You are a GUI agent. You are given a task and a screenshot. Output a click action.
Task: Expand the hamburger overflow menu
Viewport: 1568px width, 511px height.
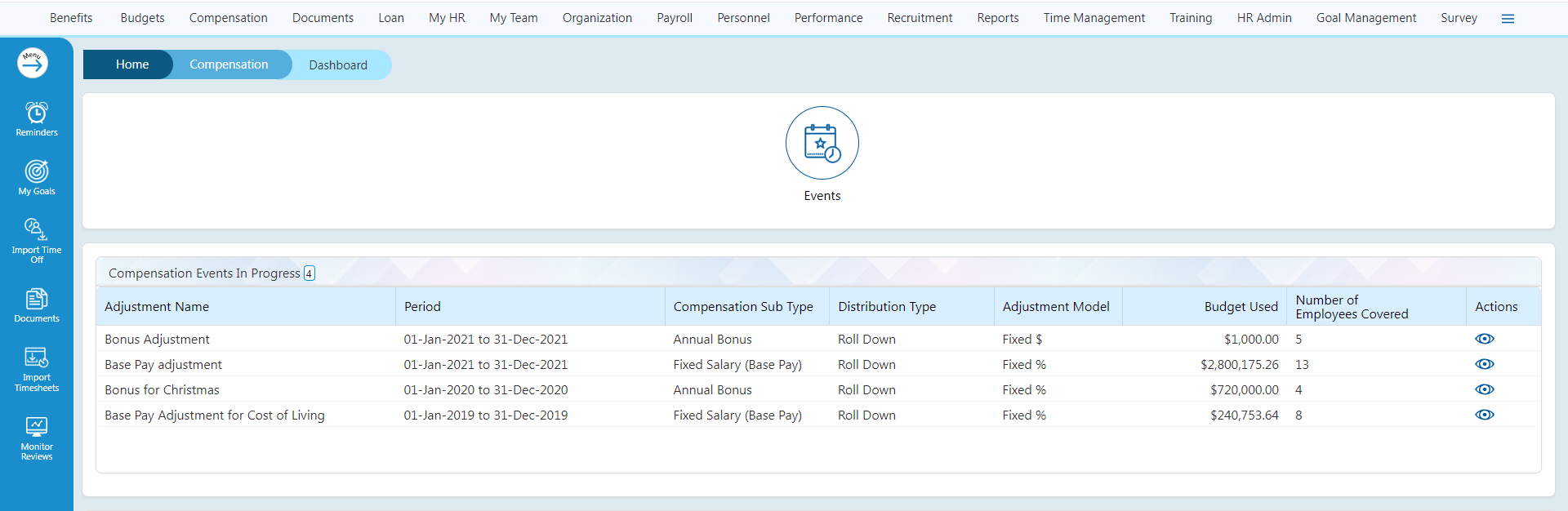[x=1508, y=19]
